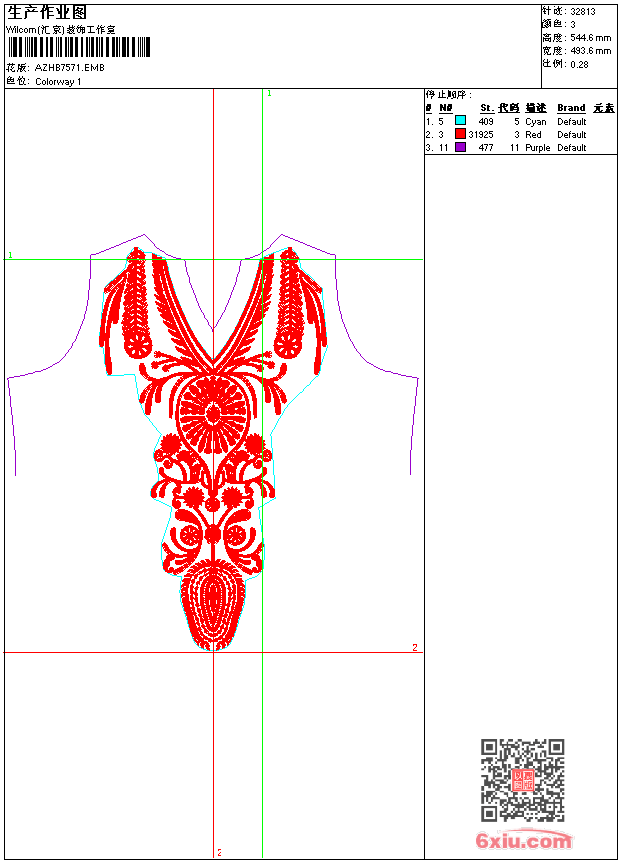This screenshot has height=860, width=620.
Task: Click the QR code image
Action: 522,780
